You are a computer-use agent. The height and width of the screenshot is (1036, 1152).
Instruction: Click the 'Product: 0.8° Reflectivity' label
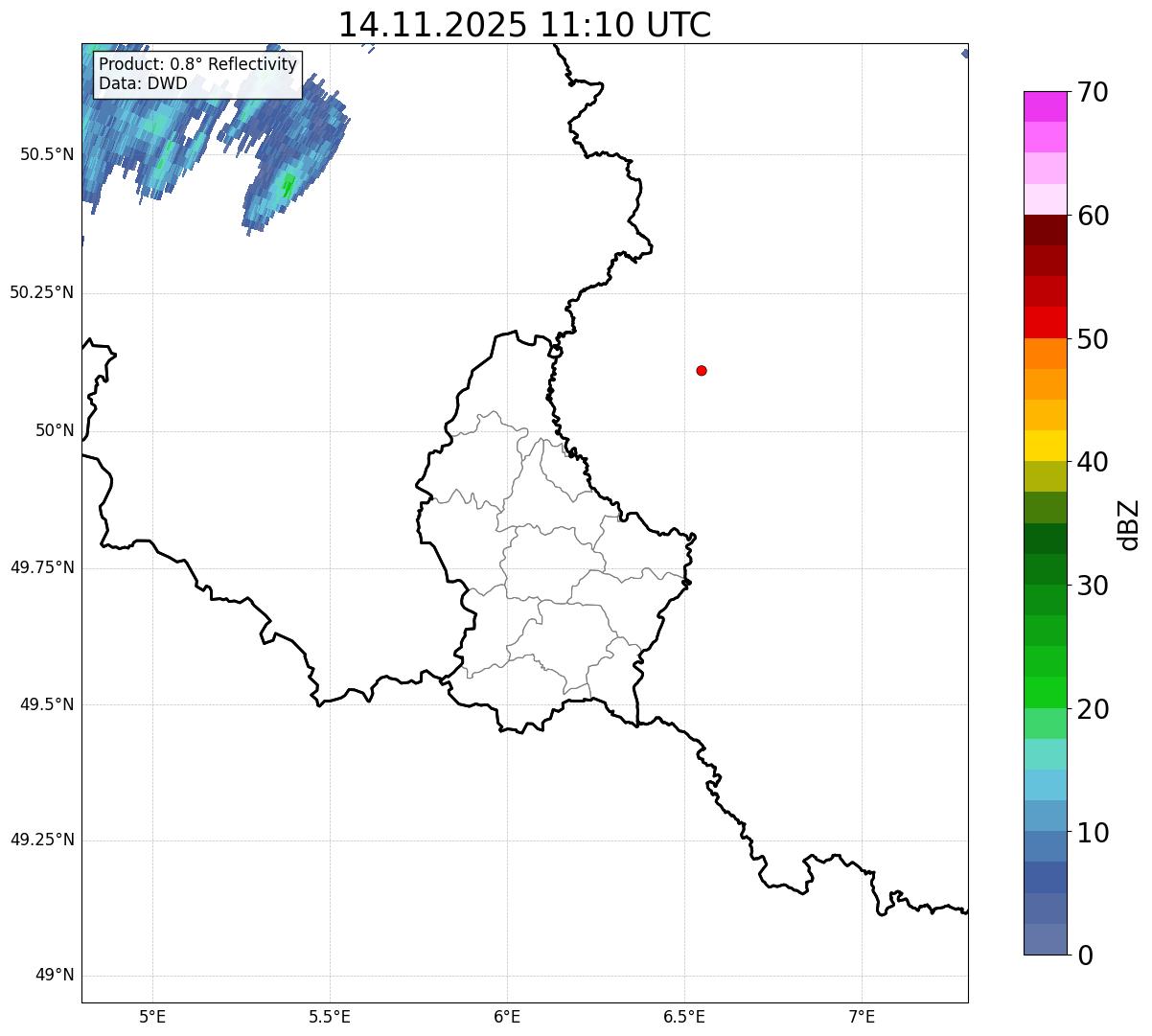[198, 64]
